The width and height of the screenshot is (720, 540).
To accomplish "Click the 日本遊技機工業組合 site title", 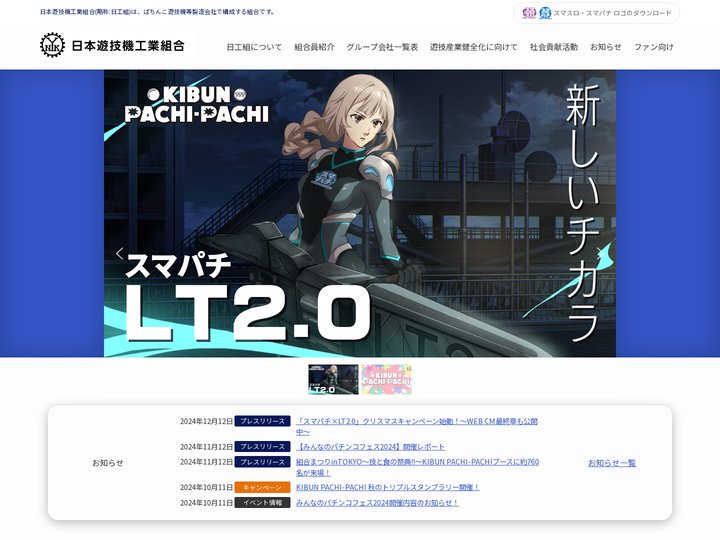I will (128, 45).
